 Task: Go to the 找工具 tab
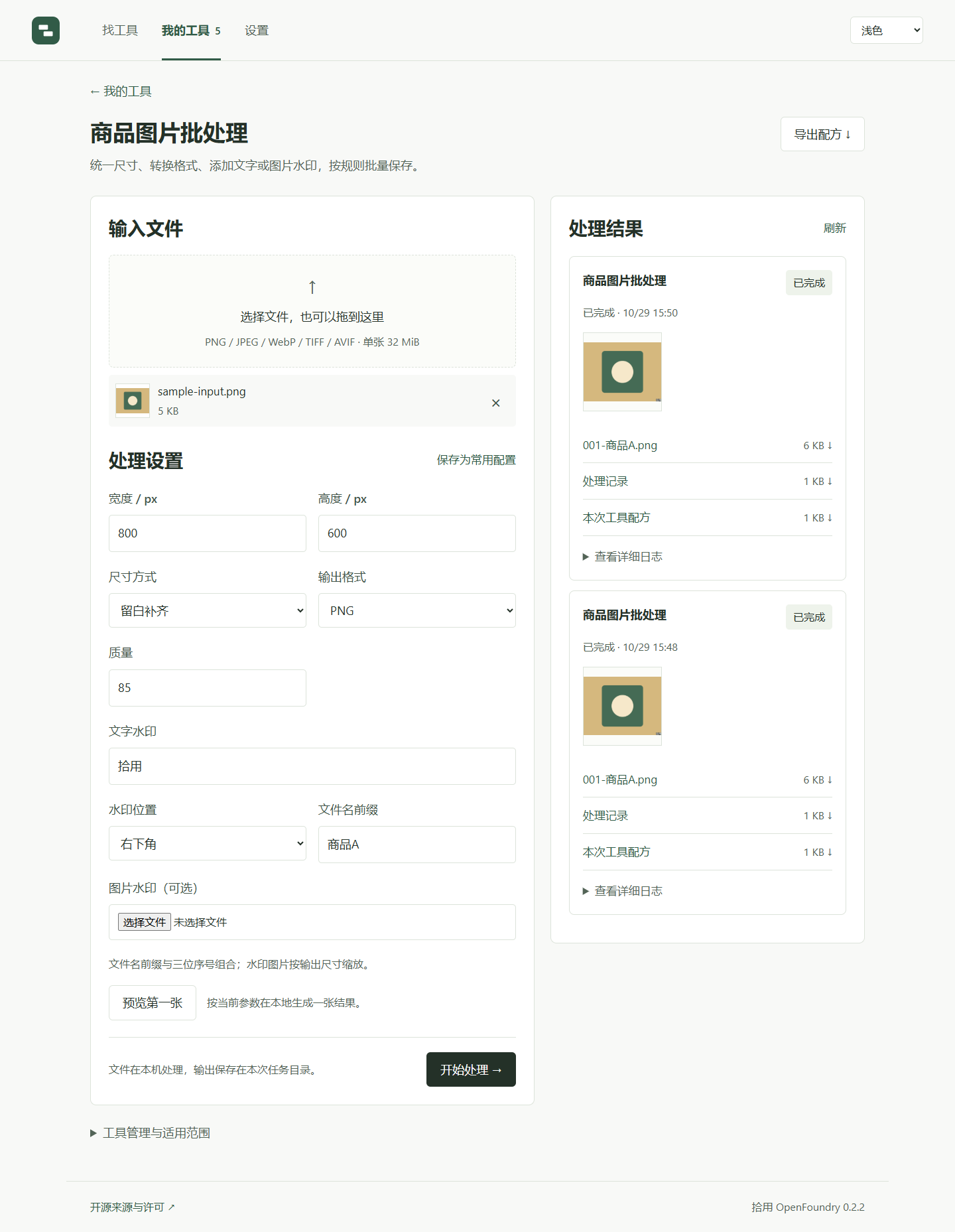pyautogui.click(x=120, y=31)
